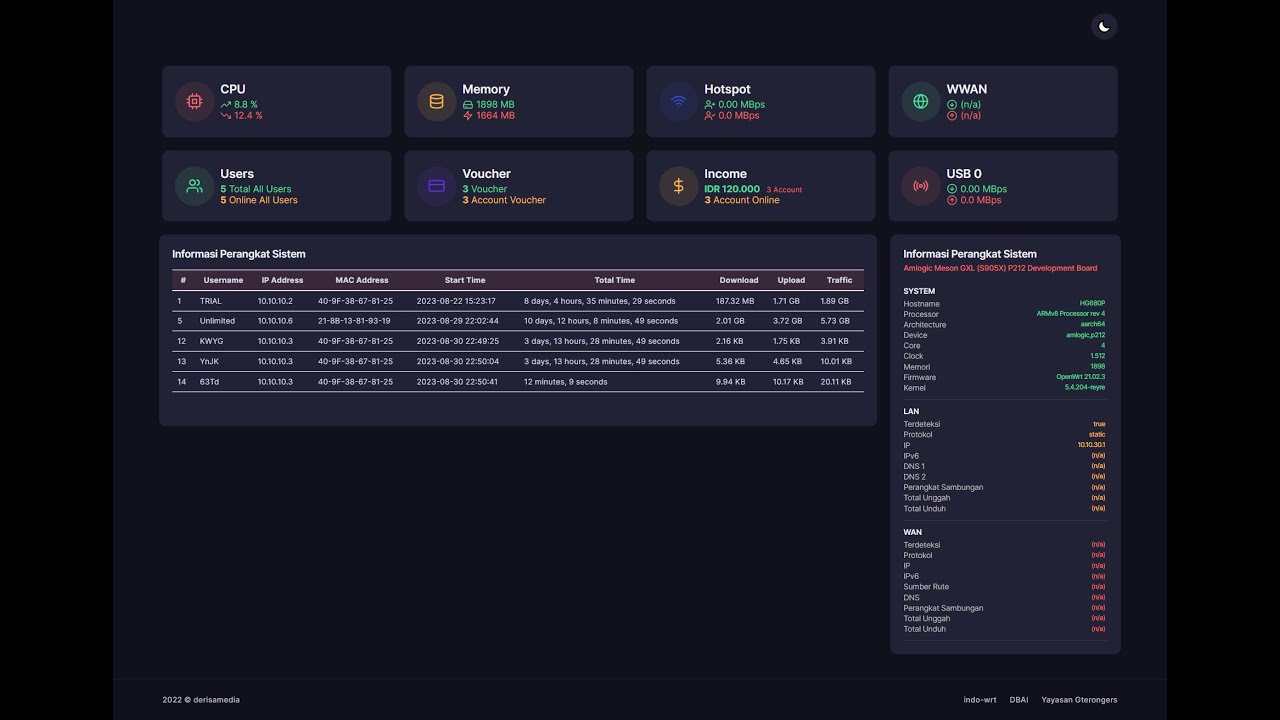
Task: Click the Income dollar icon
Action: (x=678, y=186)
